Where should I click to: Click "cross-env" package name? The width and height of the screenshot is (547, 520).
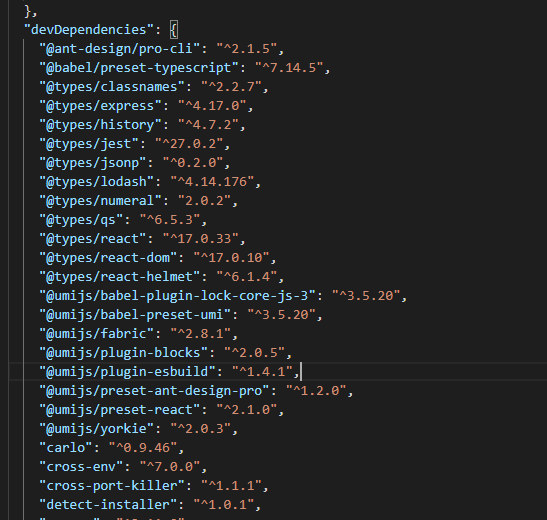(81, 467)
